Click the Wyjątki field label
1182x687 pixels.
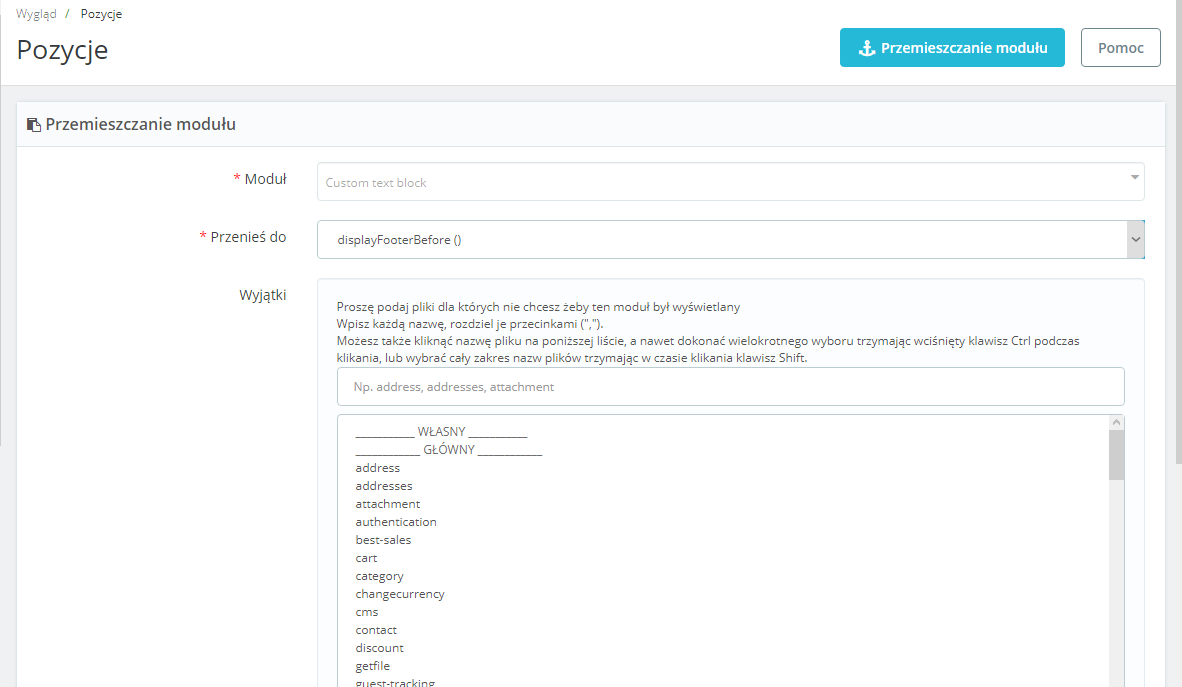[x=262, y=296]
